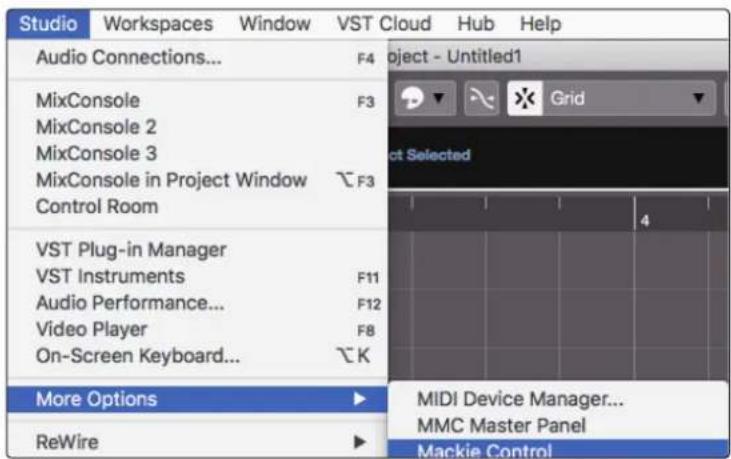This screenshot has height=459, width=731.
Task: Open the VST Cloud menu
Action: point(384,23)
